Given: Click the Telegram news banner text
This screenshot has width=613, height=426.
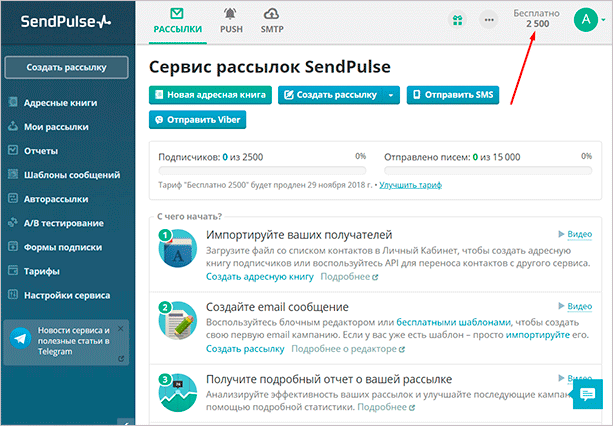Looking at the screenshot, I should click(73, 341).
